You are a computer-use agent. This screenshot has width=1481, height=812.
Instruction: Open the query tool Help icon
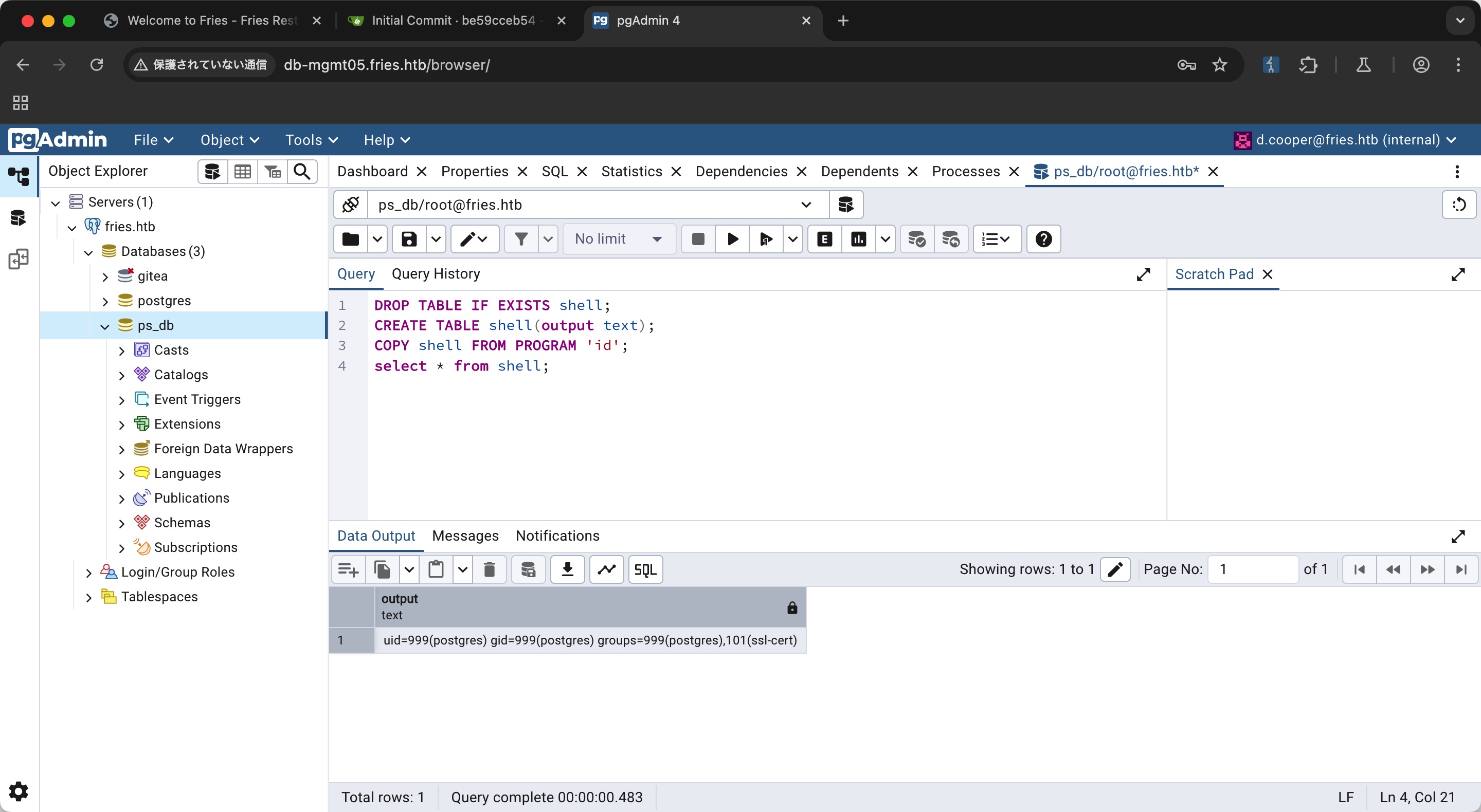(x=1043, y=239)
